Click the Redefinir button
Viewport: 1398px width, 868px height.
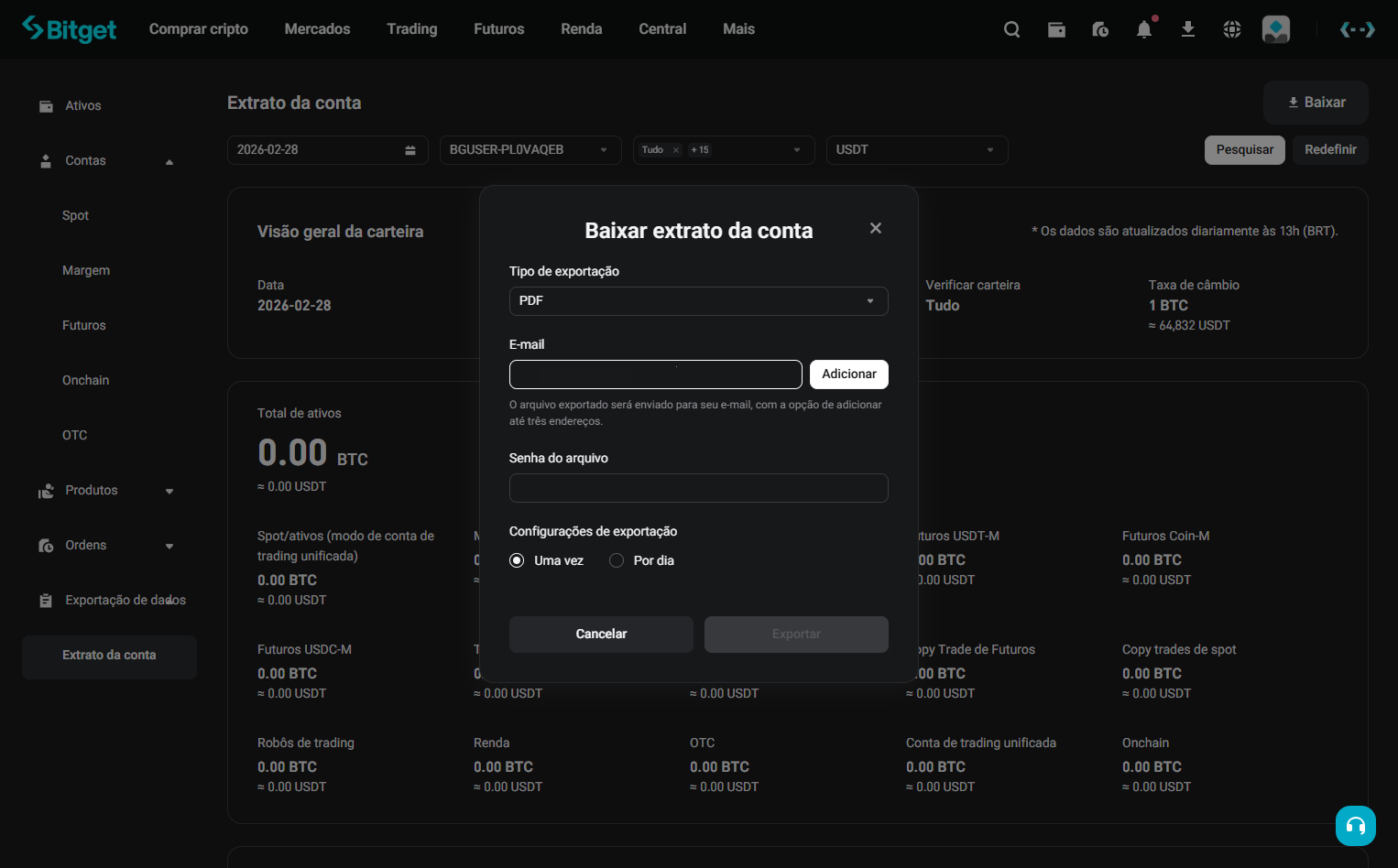[x=1330, y=150]
